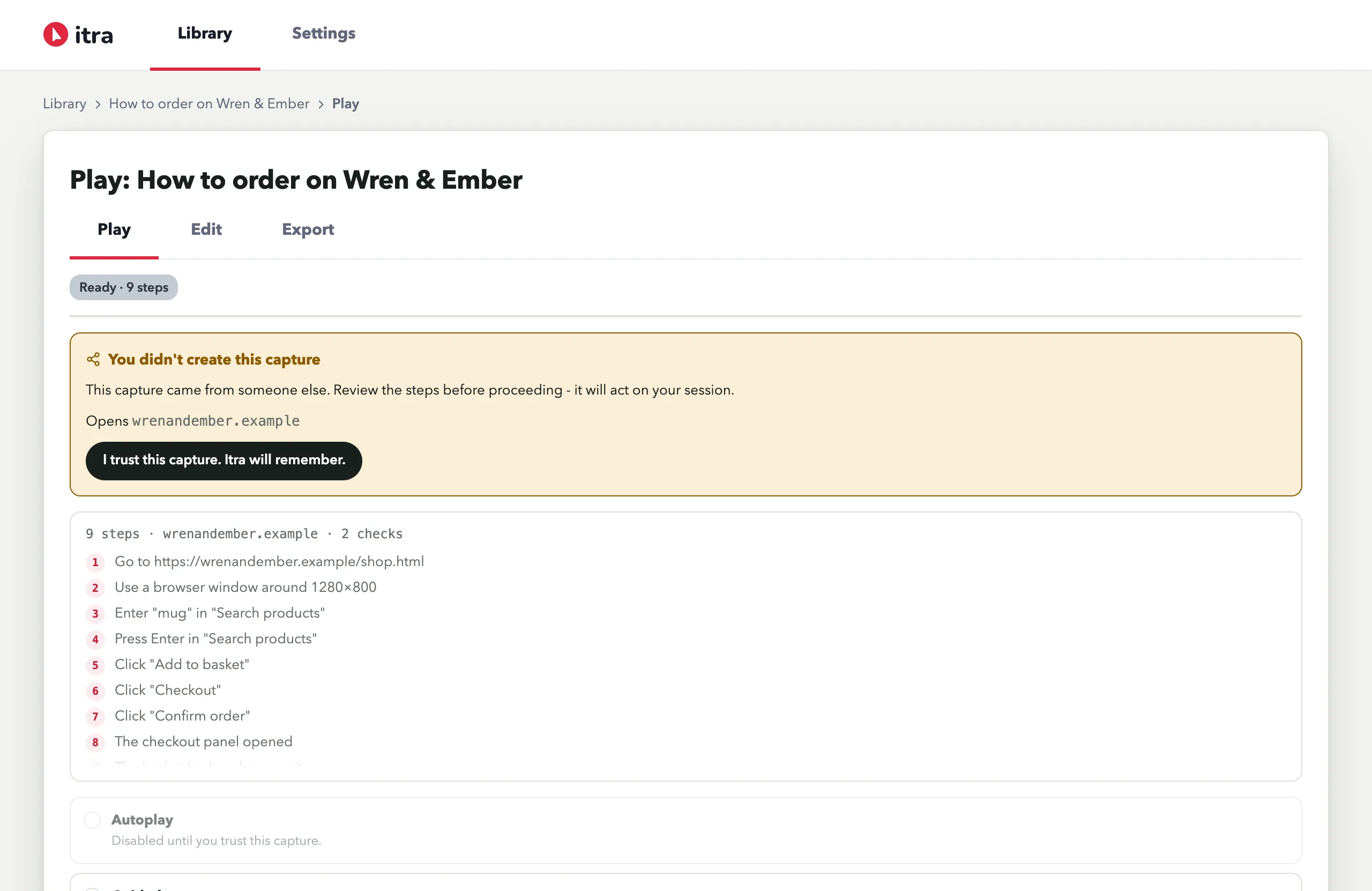The width and height of the screenshot is (1372, 891).
Task: Click the itra logo icon
Action: click(x=56, y=34)
